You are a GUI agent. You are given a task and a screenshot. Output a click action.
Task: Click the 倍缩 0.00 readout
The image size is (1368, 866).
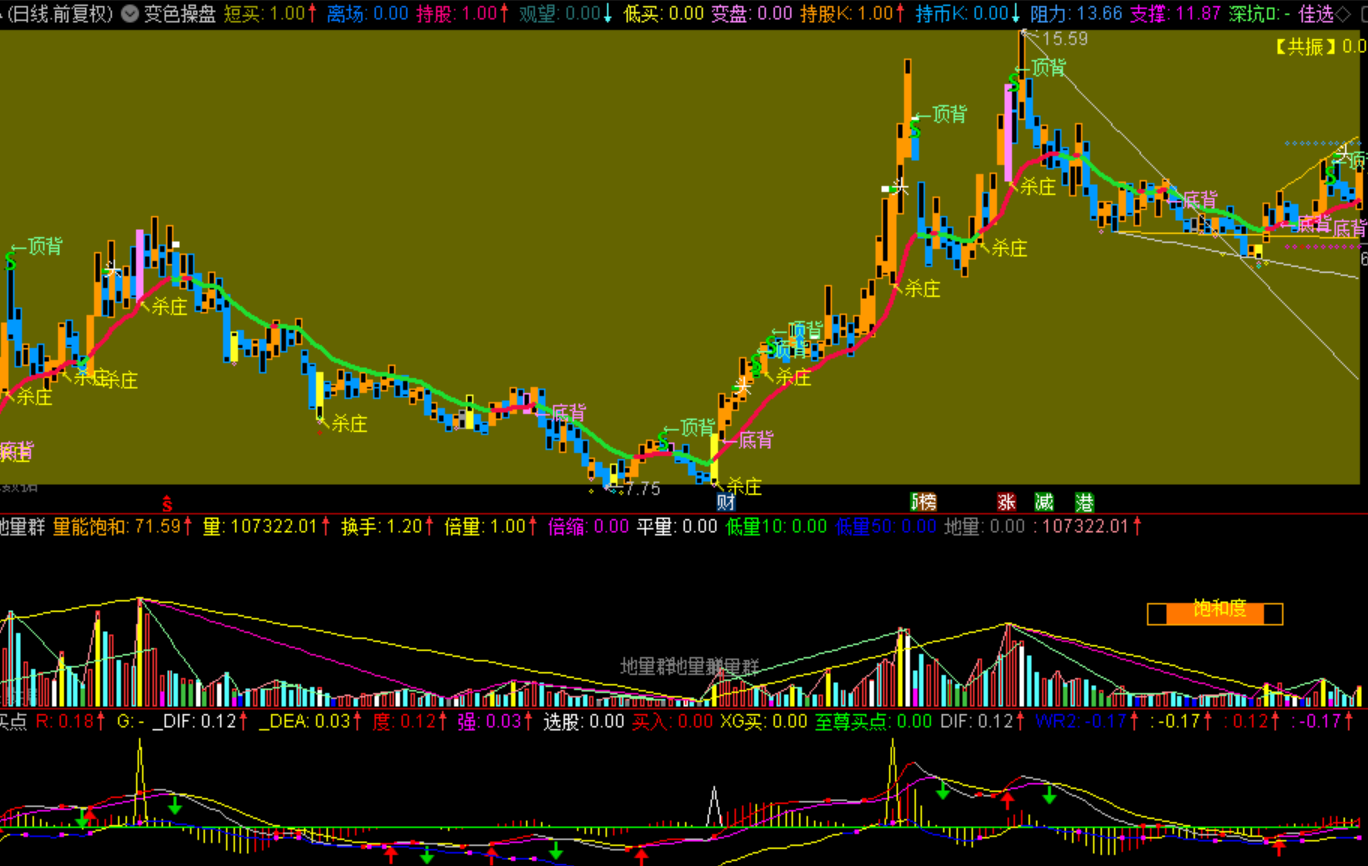588,526
